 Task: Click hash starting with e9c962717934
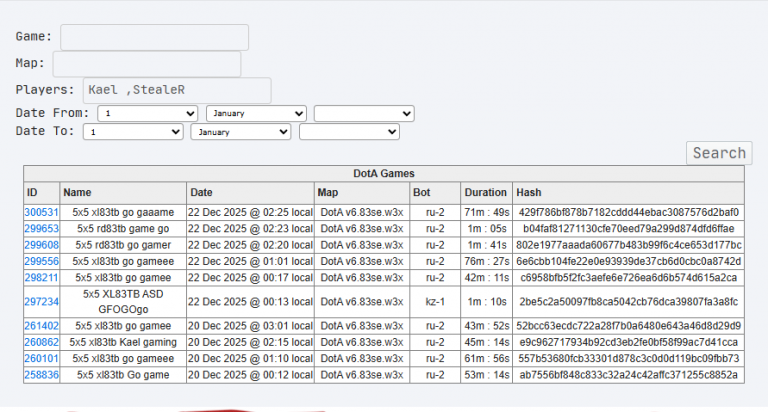point(628,342)
